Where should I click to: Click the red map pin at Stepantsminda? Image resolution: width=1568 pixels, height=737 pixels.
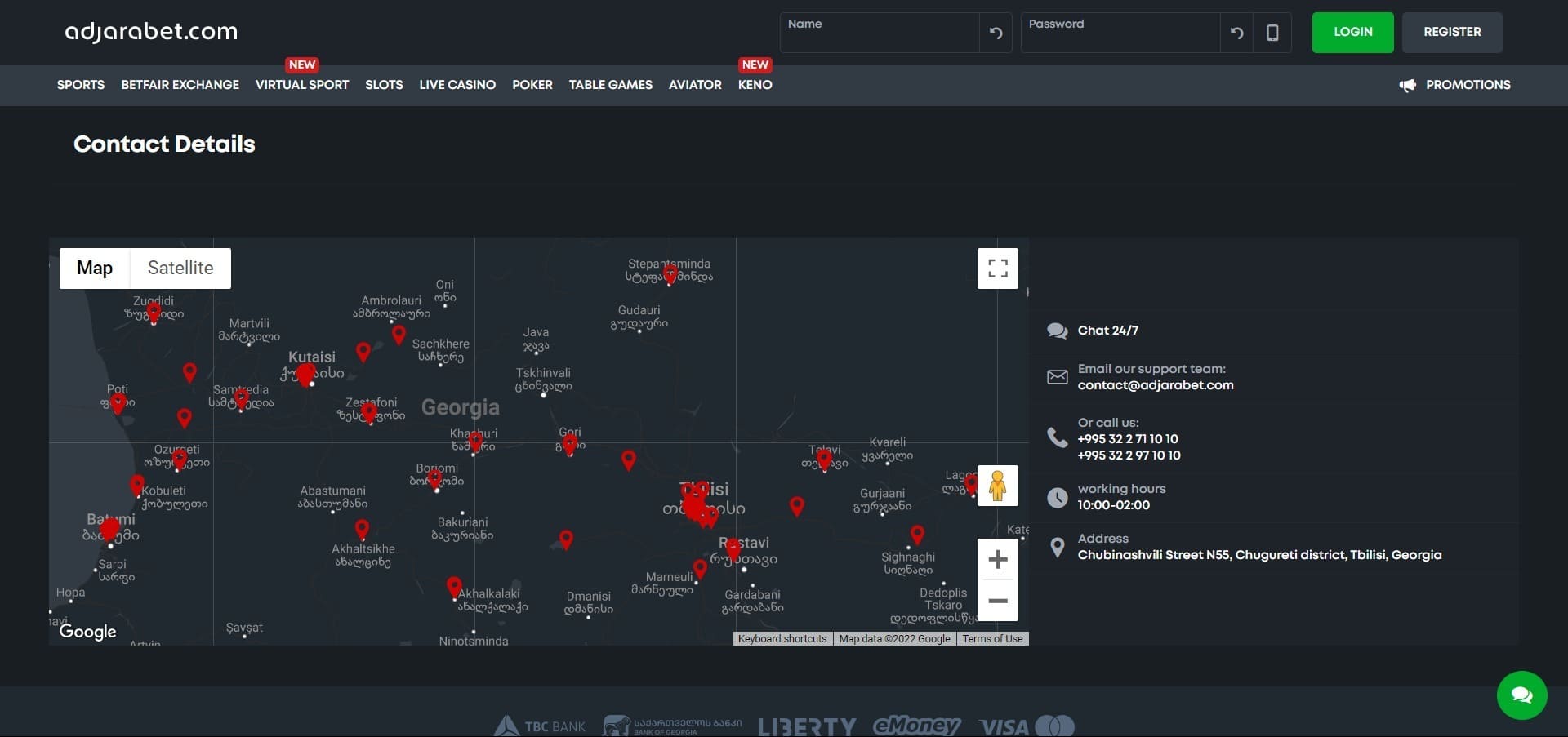tap(670, 273)
